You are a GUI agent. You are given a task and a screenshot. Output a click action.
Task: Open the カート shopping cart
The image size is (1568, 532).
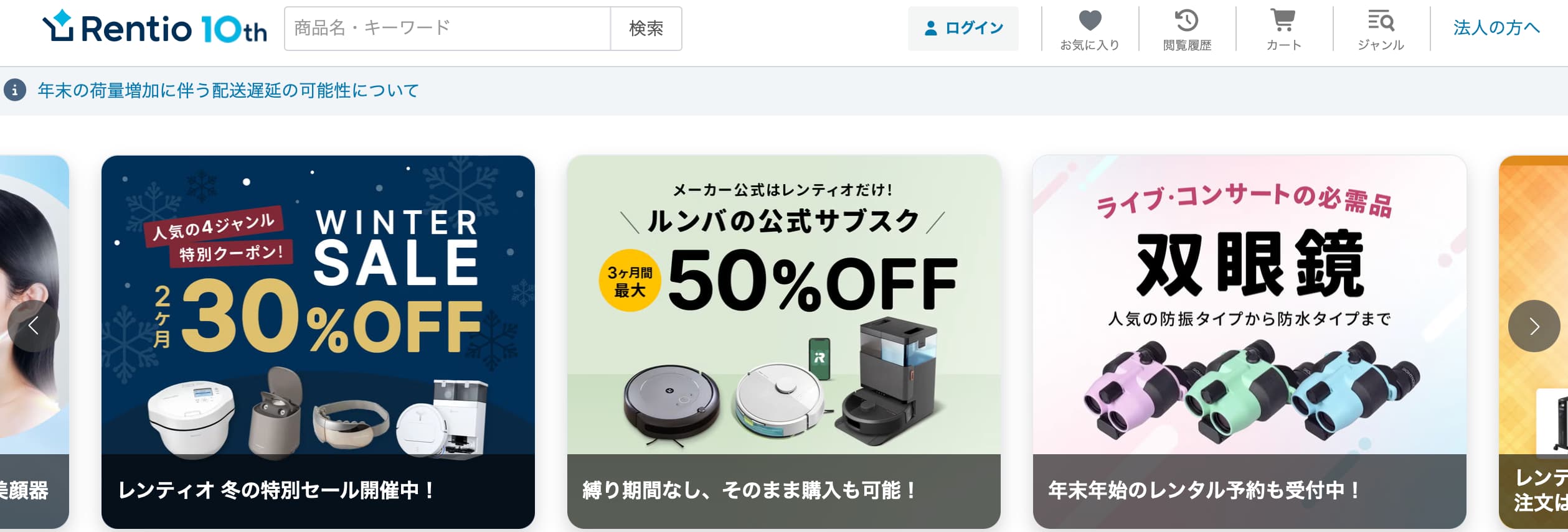(x=1283, y=21)
